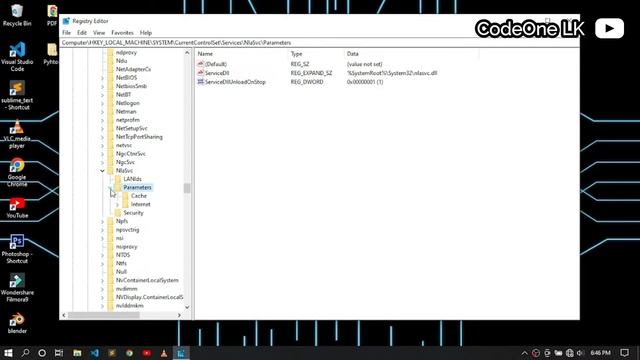640x360 pixels.
Task: Click the tree pane scroll-left arrow
Action: pos(64,315)
